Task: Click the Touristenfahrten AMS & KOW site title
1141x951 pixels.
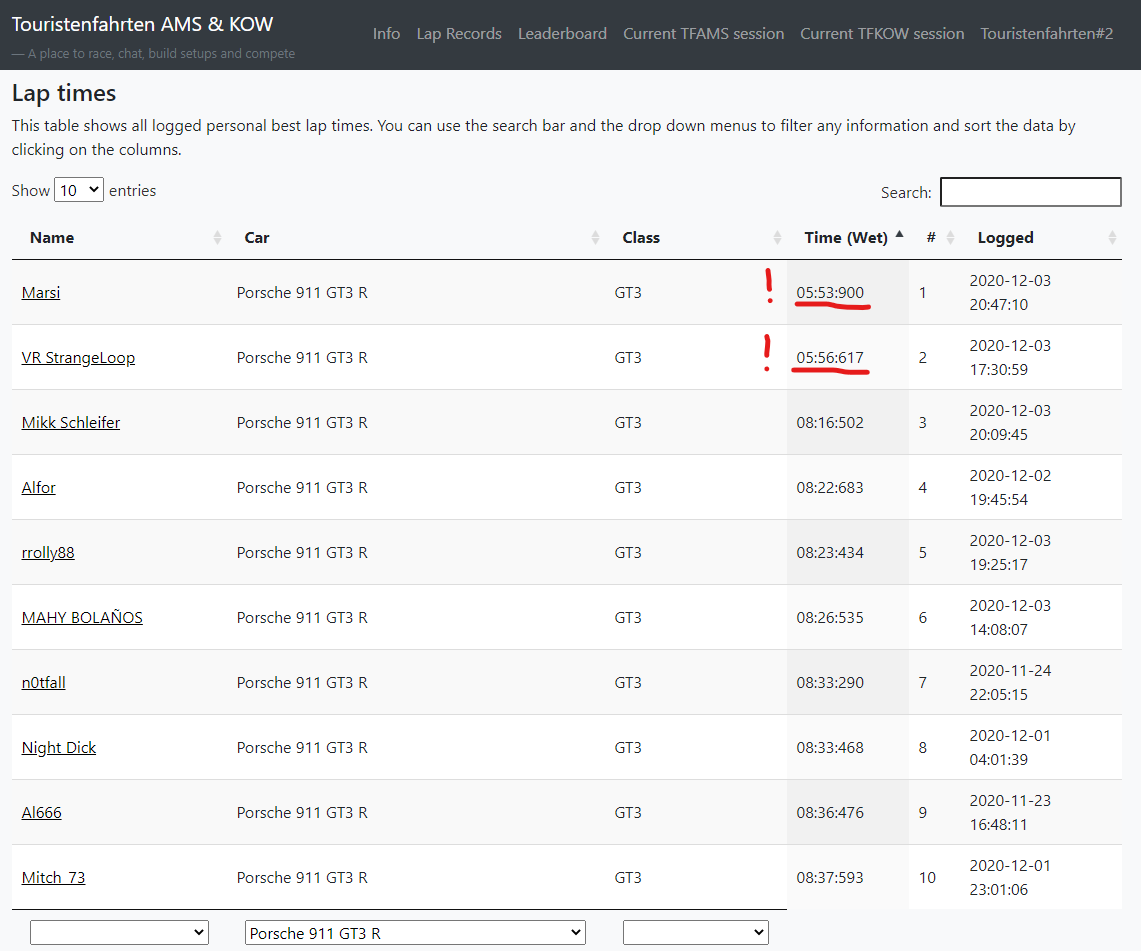Action: point(142,25)
